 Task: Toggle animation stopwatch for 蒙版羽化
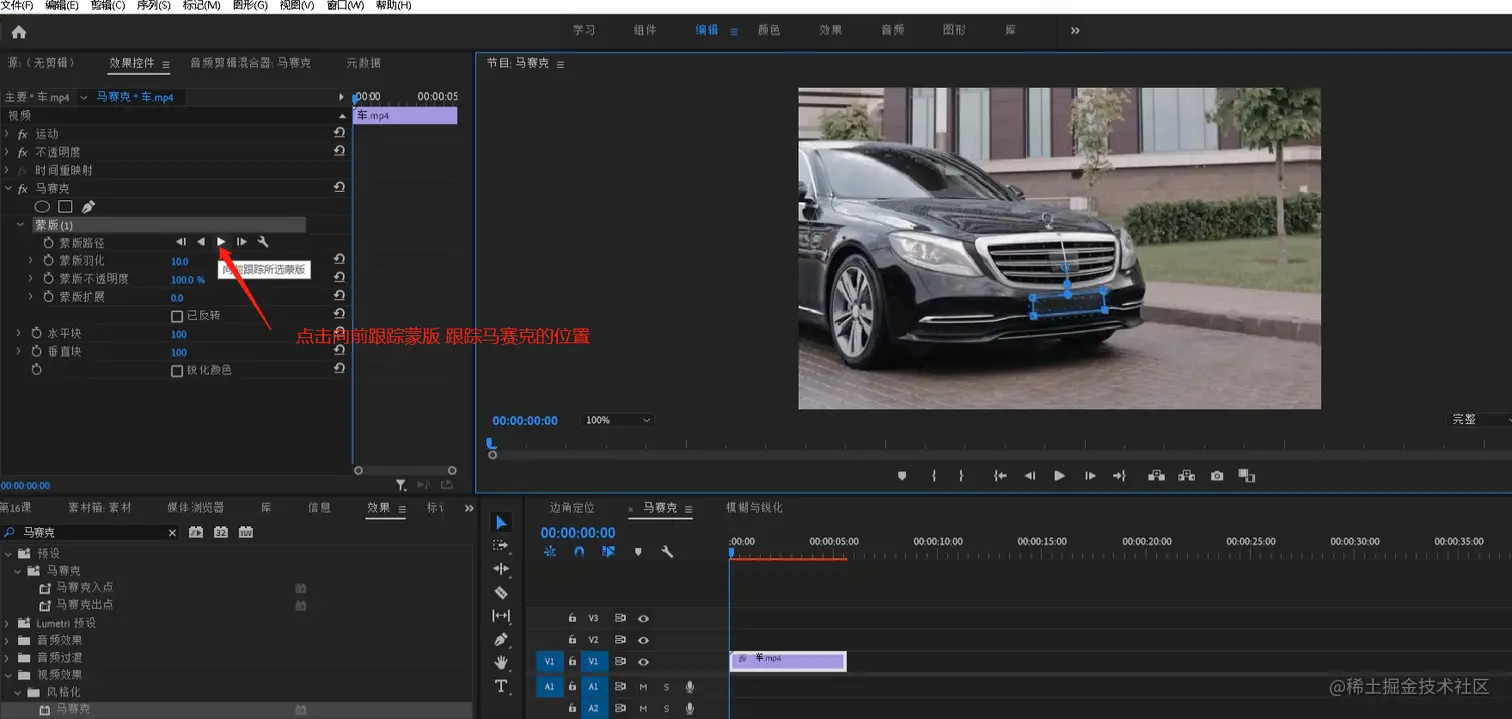(47, 260)
